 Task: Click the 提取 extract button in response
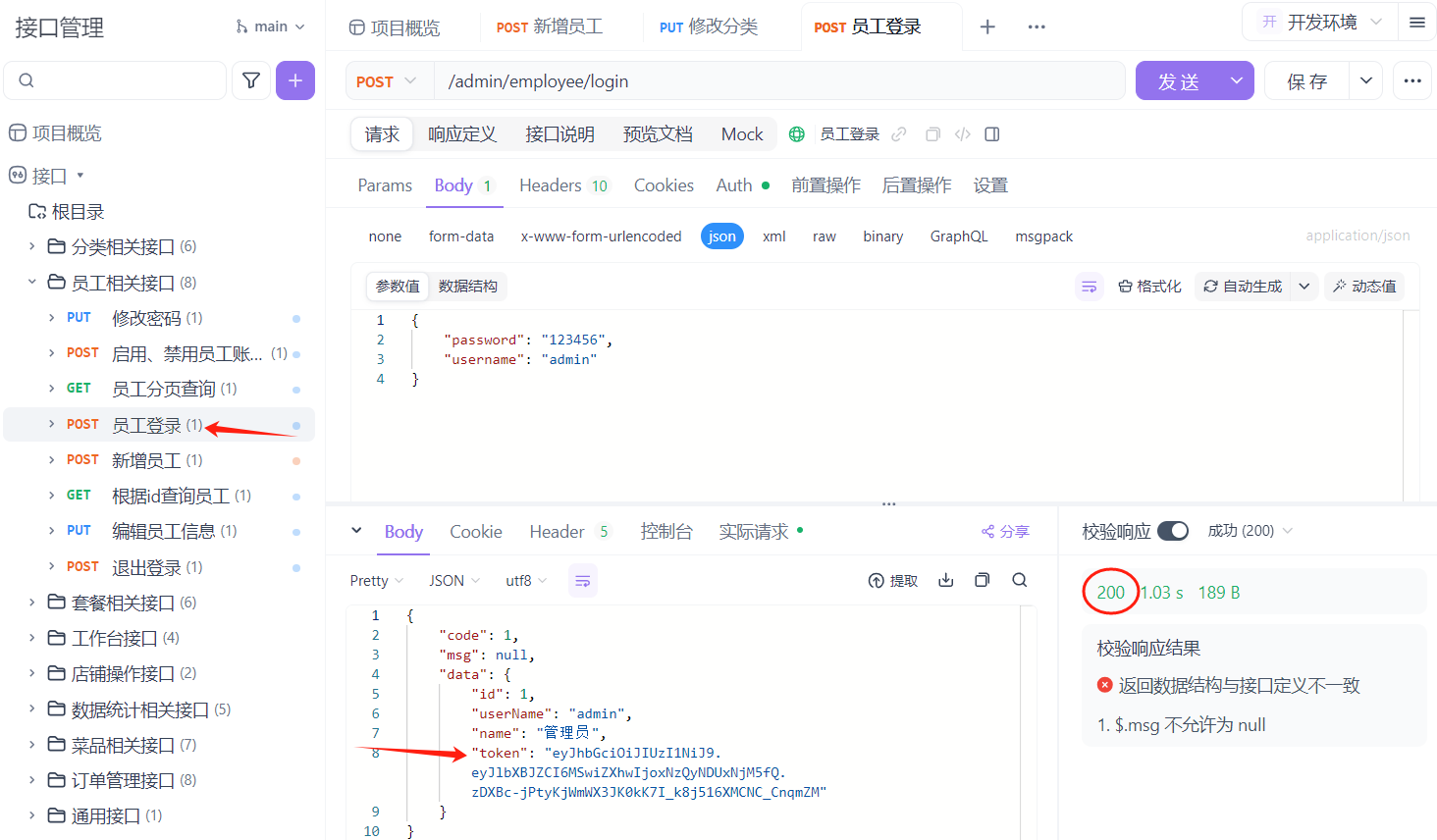[893, 581]
